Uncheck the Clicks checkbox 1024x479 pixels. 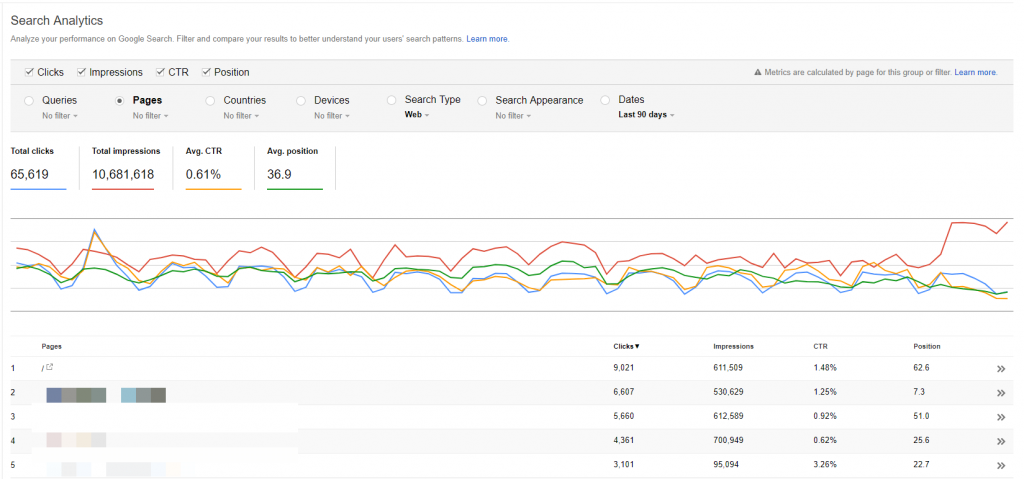tap(29, 72)
